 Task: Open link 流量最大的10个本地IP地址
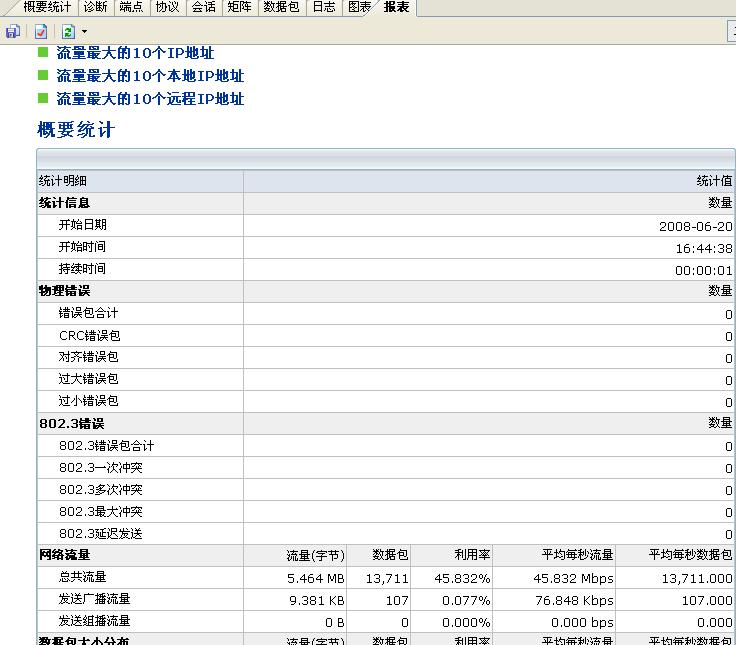point(150,76)
